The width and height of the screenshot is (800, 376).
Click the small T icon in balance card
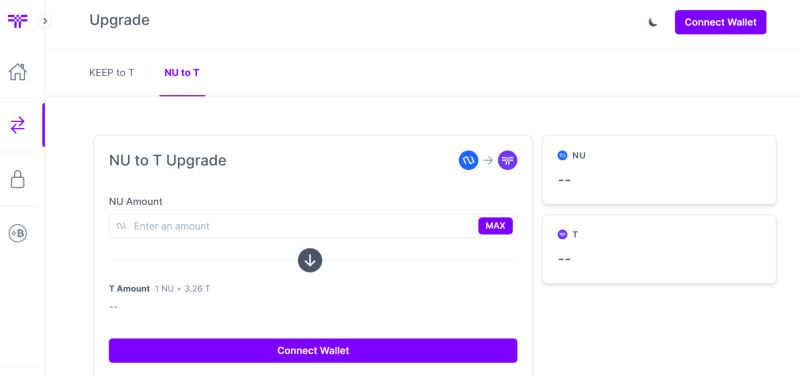[562, 235]
